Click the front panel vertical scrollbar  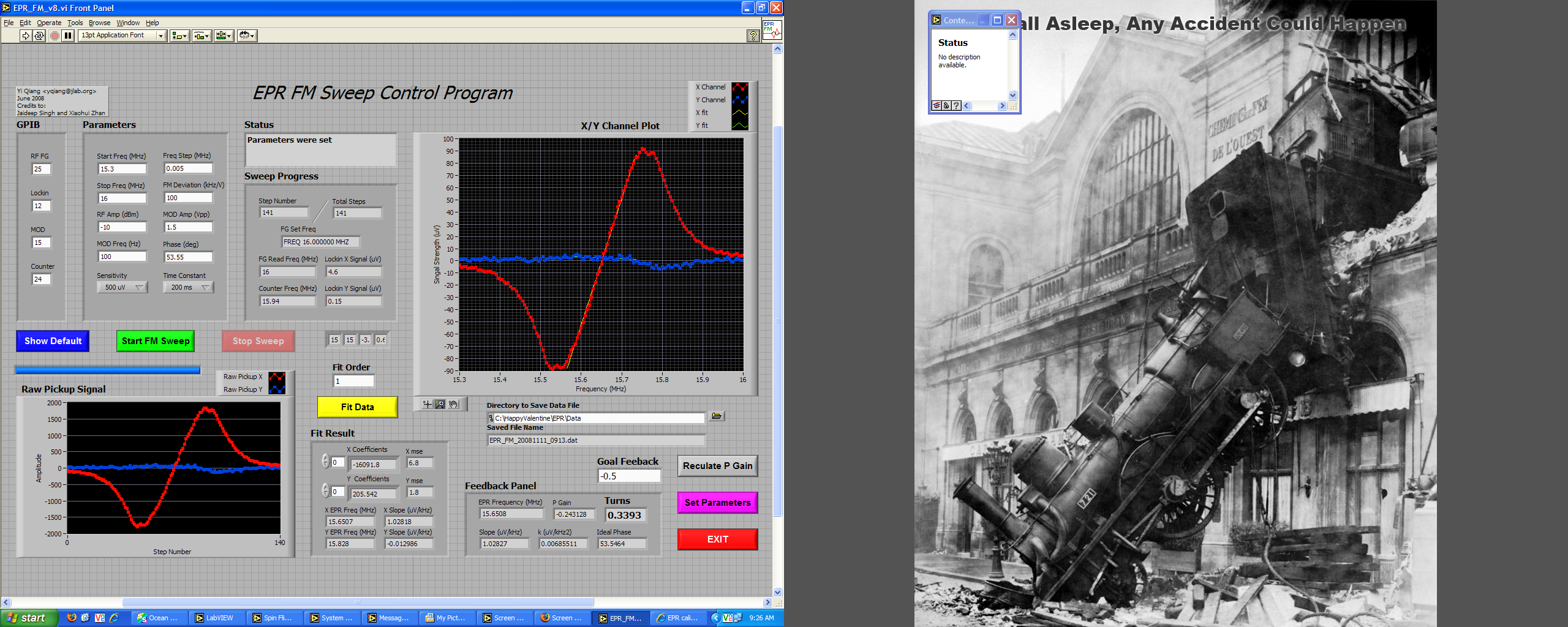(778, 320)
